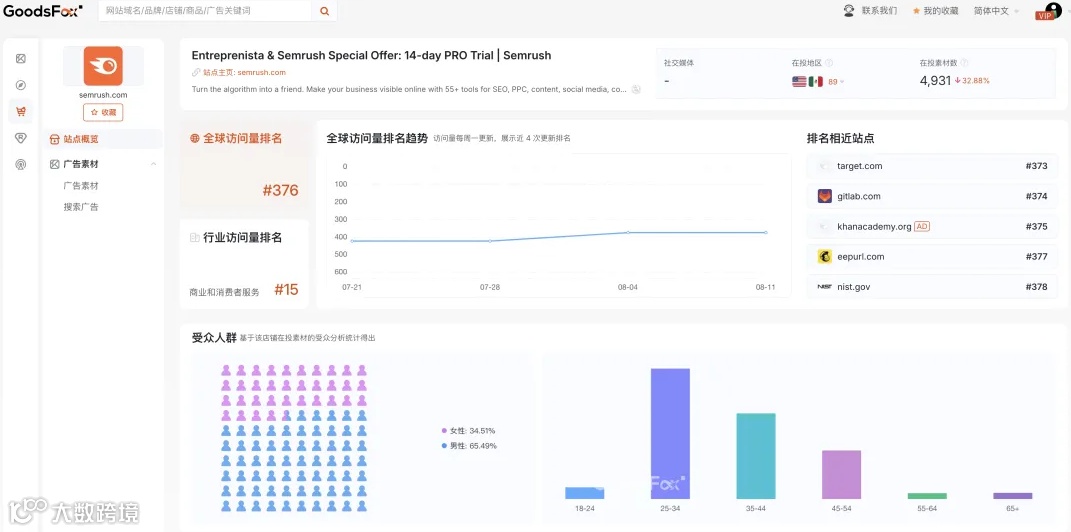The width and height of the screenshot is (1071, 532).
Task: Open the broadcast signal icon in left rail
Action: click(x=20, y=164)
